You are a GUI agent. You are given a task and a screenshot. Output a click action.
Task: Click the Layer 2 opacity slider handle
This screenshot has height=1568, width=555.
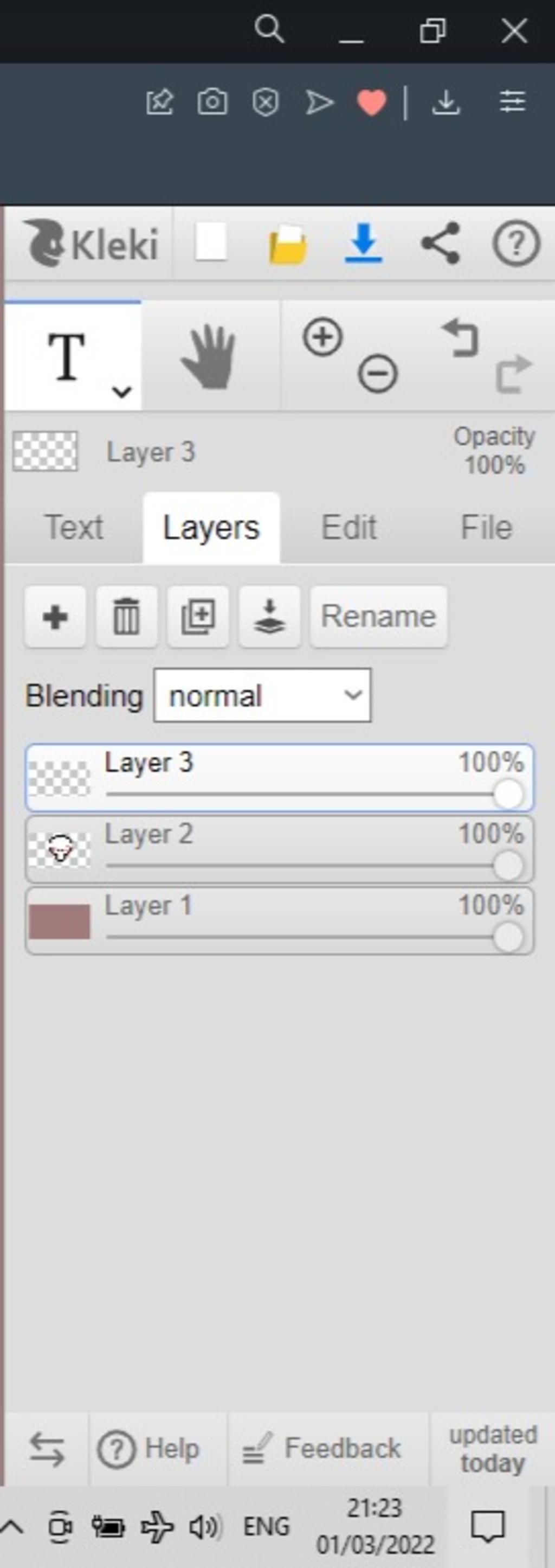coord(507,865)
